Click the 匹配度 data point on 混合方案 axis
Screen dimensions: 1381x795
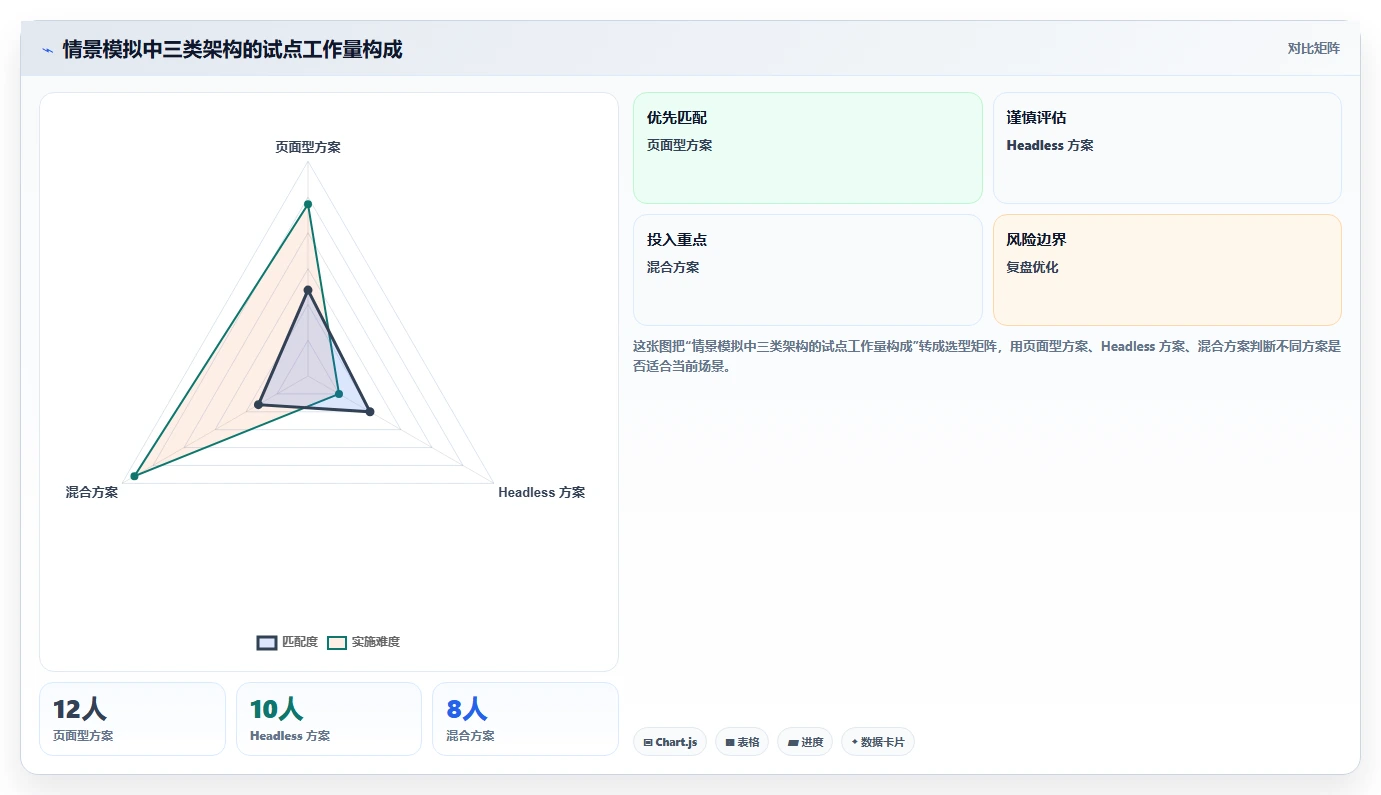(258, 405)
